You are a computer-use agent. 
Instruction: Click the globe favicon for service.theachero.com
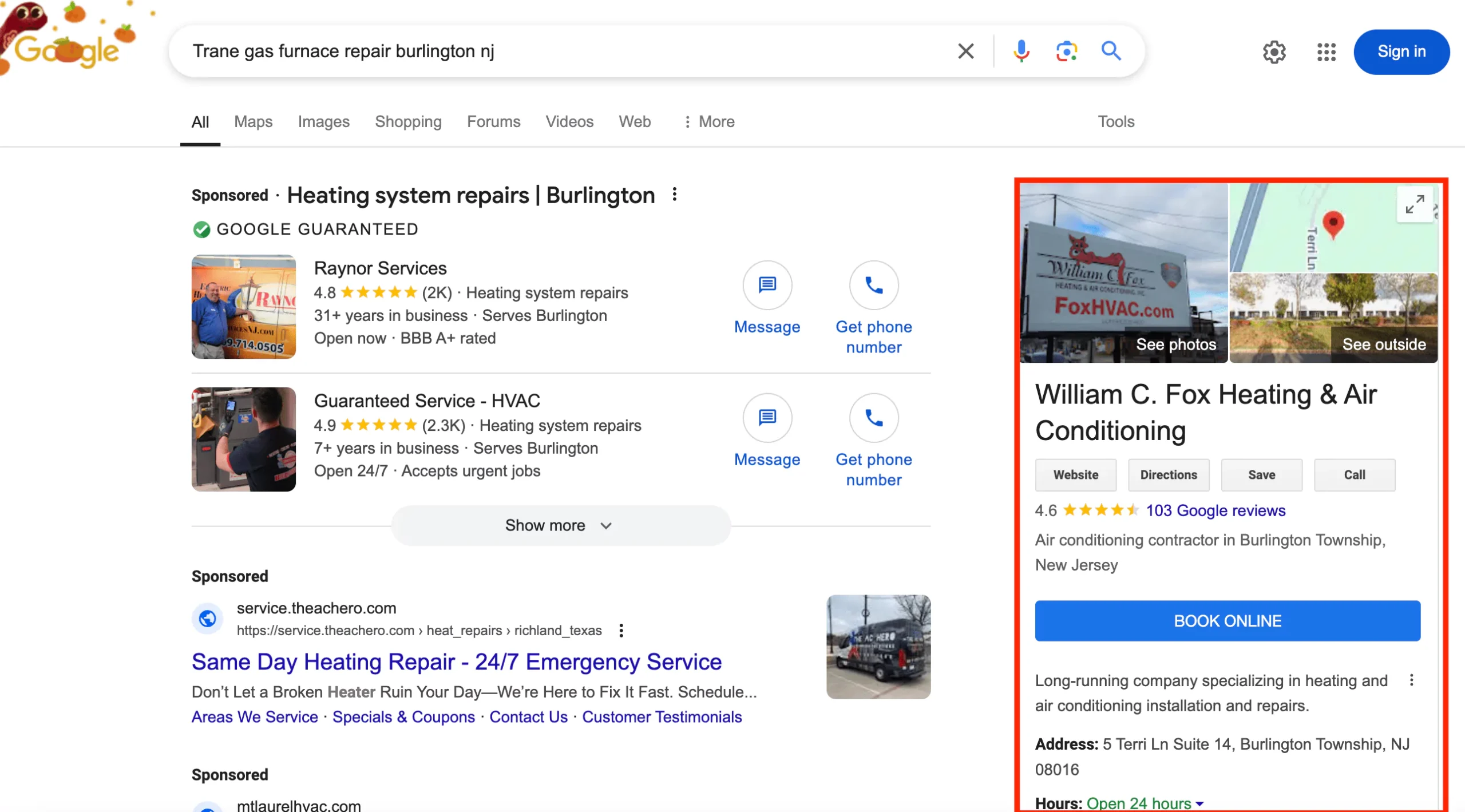point(207,618)
